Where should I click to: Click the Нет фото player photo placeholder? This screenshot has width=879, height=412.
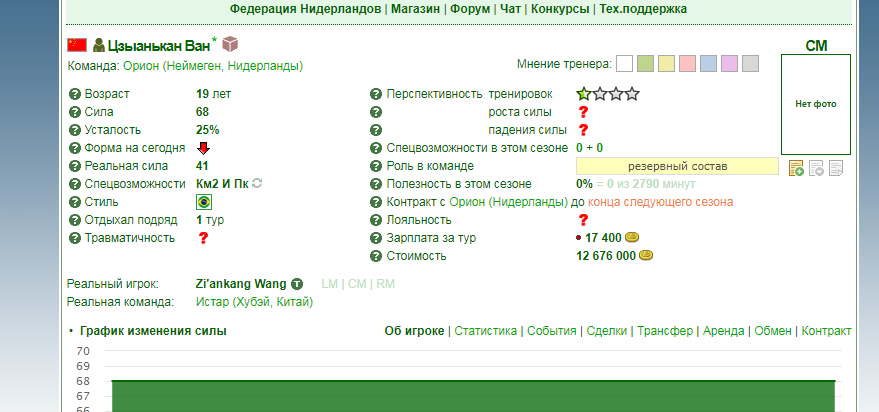click(815, 104)
